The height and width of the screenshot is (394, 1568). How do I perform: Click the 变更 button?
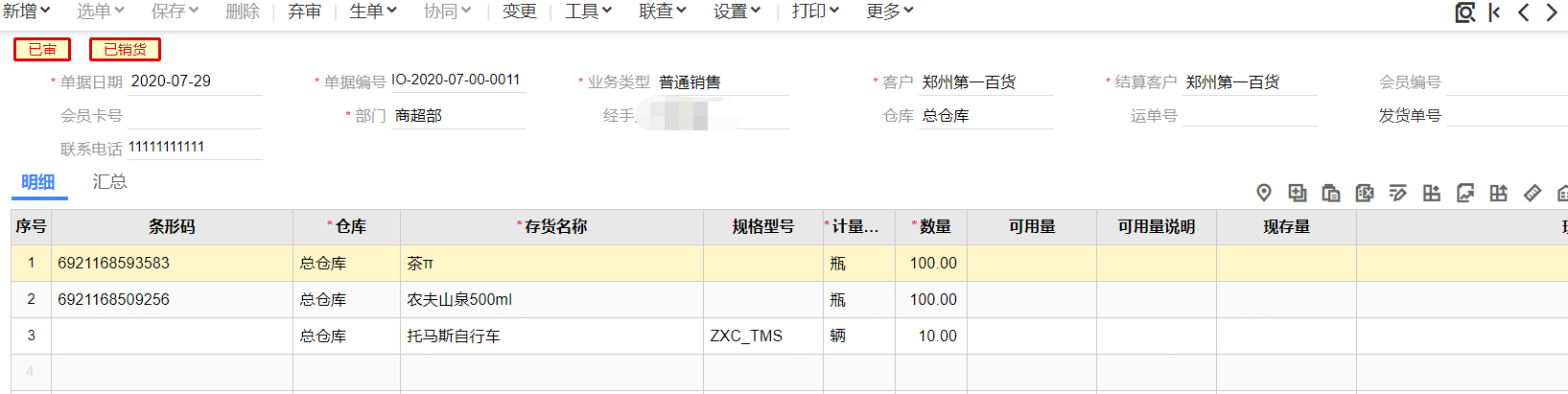coord(520,12)
